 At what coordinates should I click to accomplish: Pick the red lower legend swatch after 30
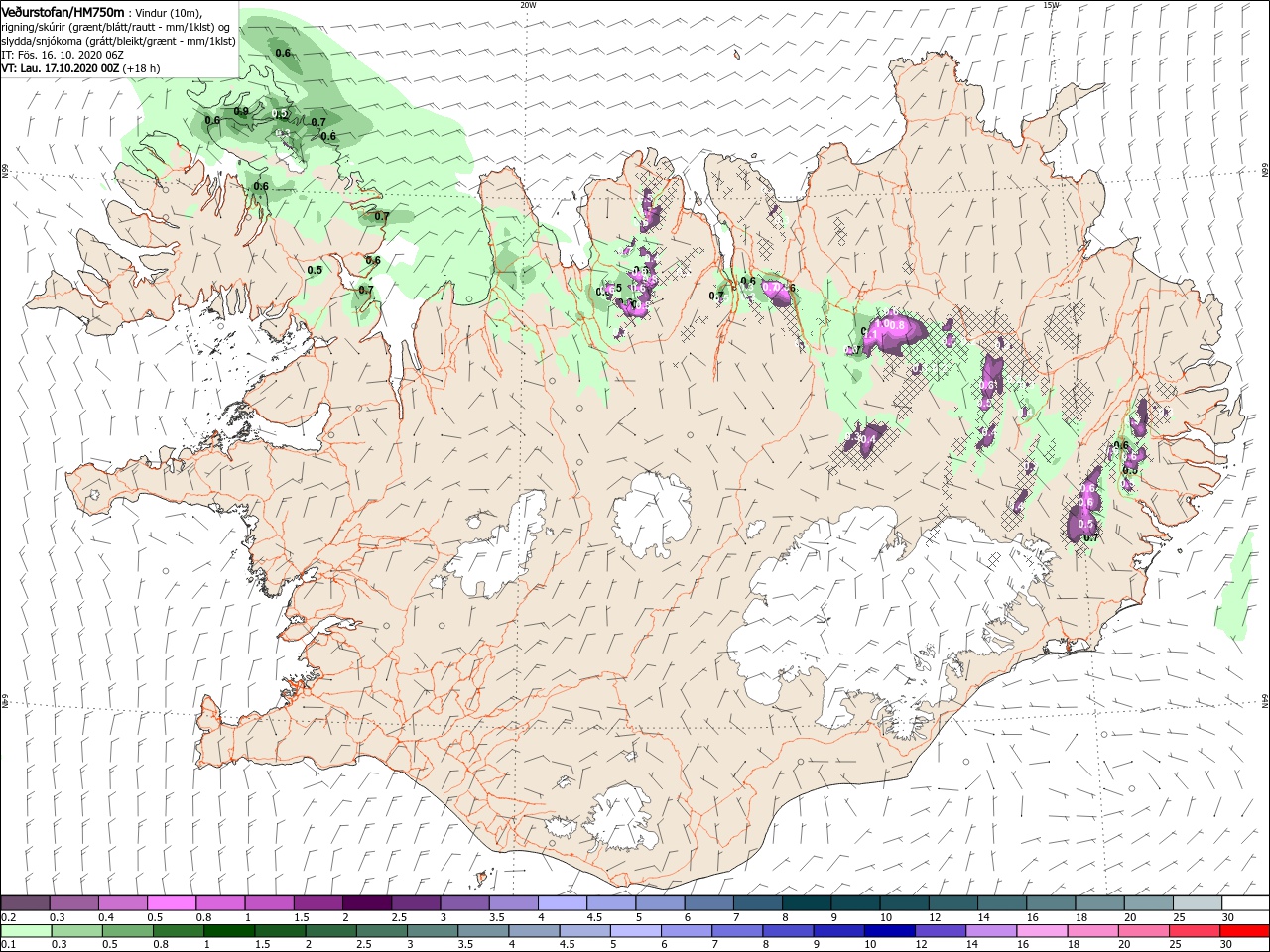tap(1243, 931)
